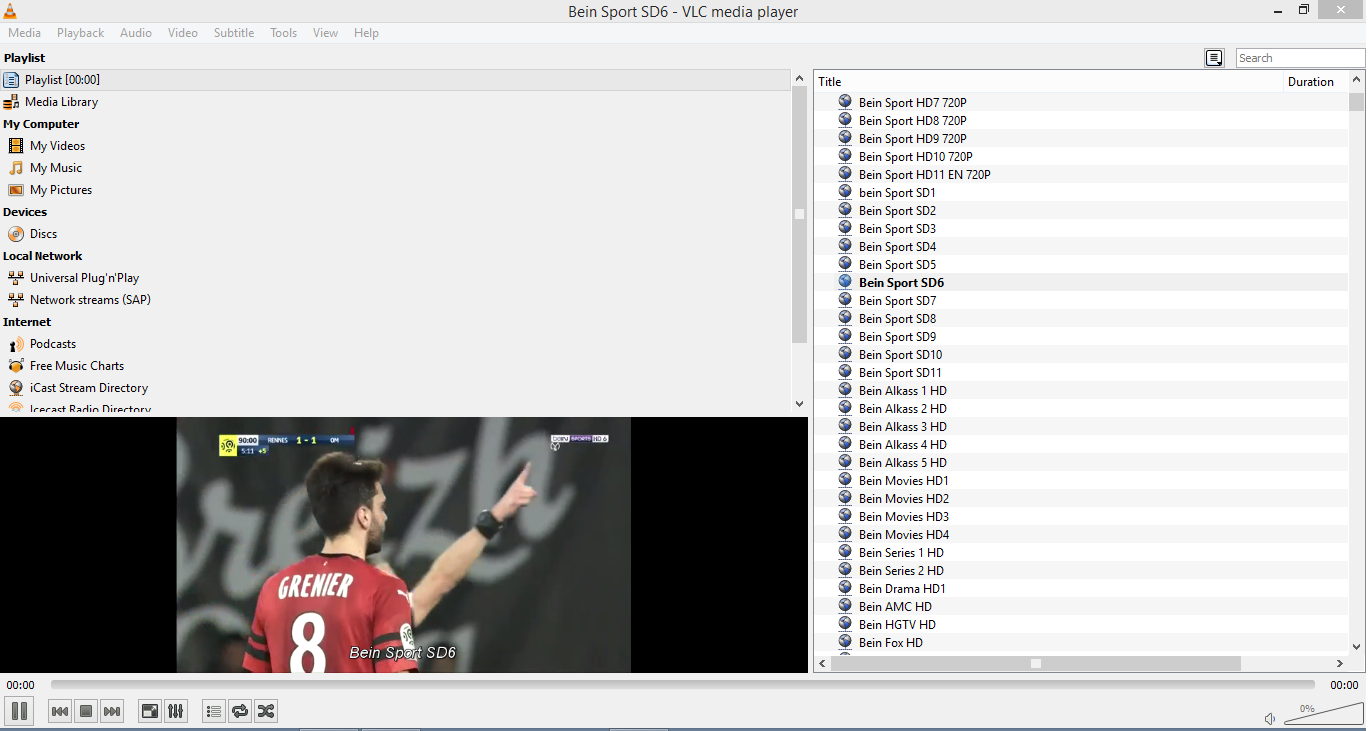Screen dimensions: 1369x731
Task: Open the Video menu
Action: [183, 33]
